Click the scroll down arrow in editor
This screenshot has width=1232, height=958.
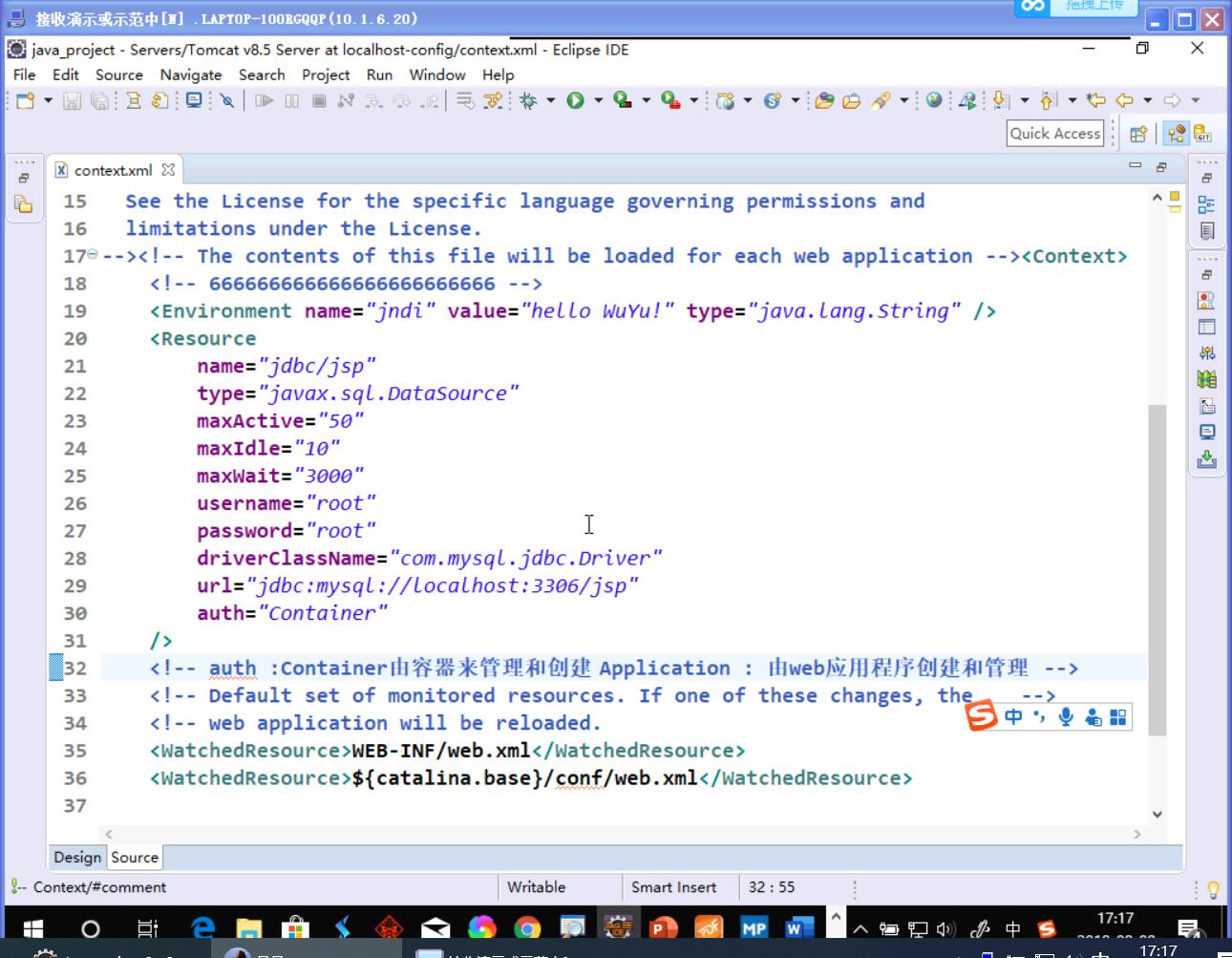pyautogui.click(x=1158, y=815)
